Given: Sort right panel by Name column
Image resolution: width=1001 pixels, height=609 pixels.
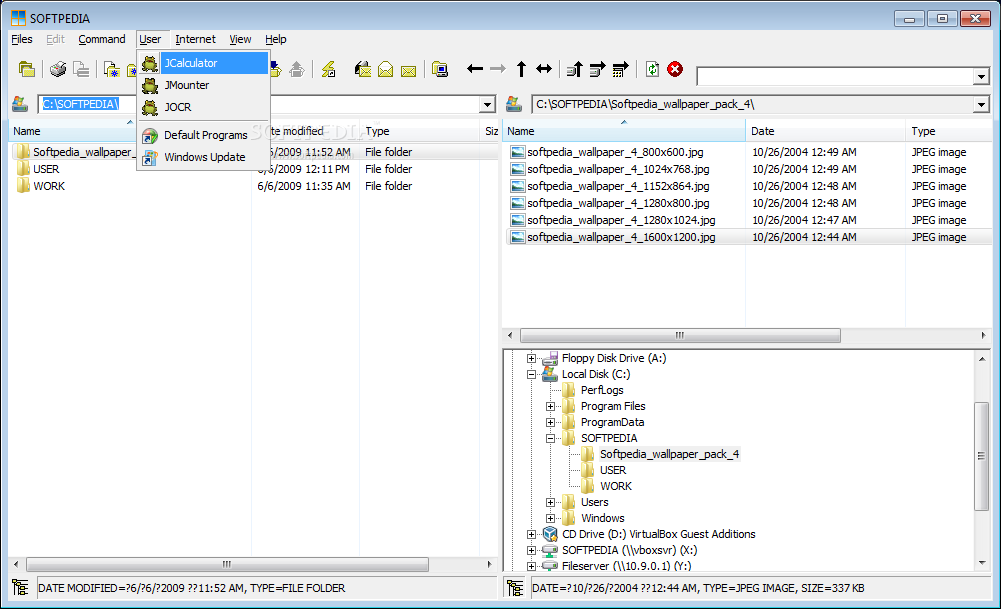Looking at the screenshot, I should pyautogui.click(x=624, y=131).
